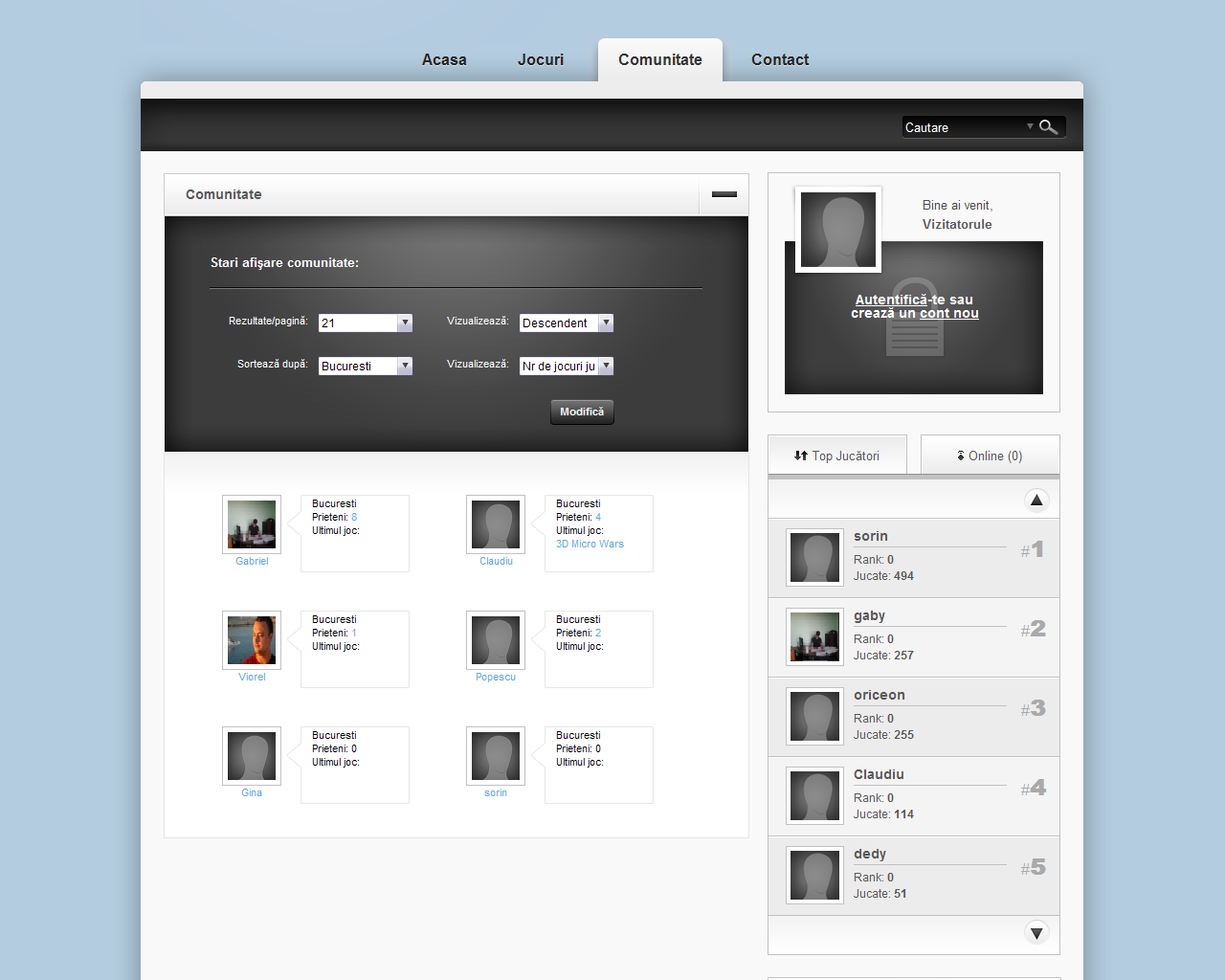Image resolution: width=1225 pixels, height=980 pixels.
Task: Open Gabriel's profile photo
Action: coord(252,524)
